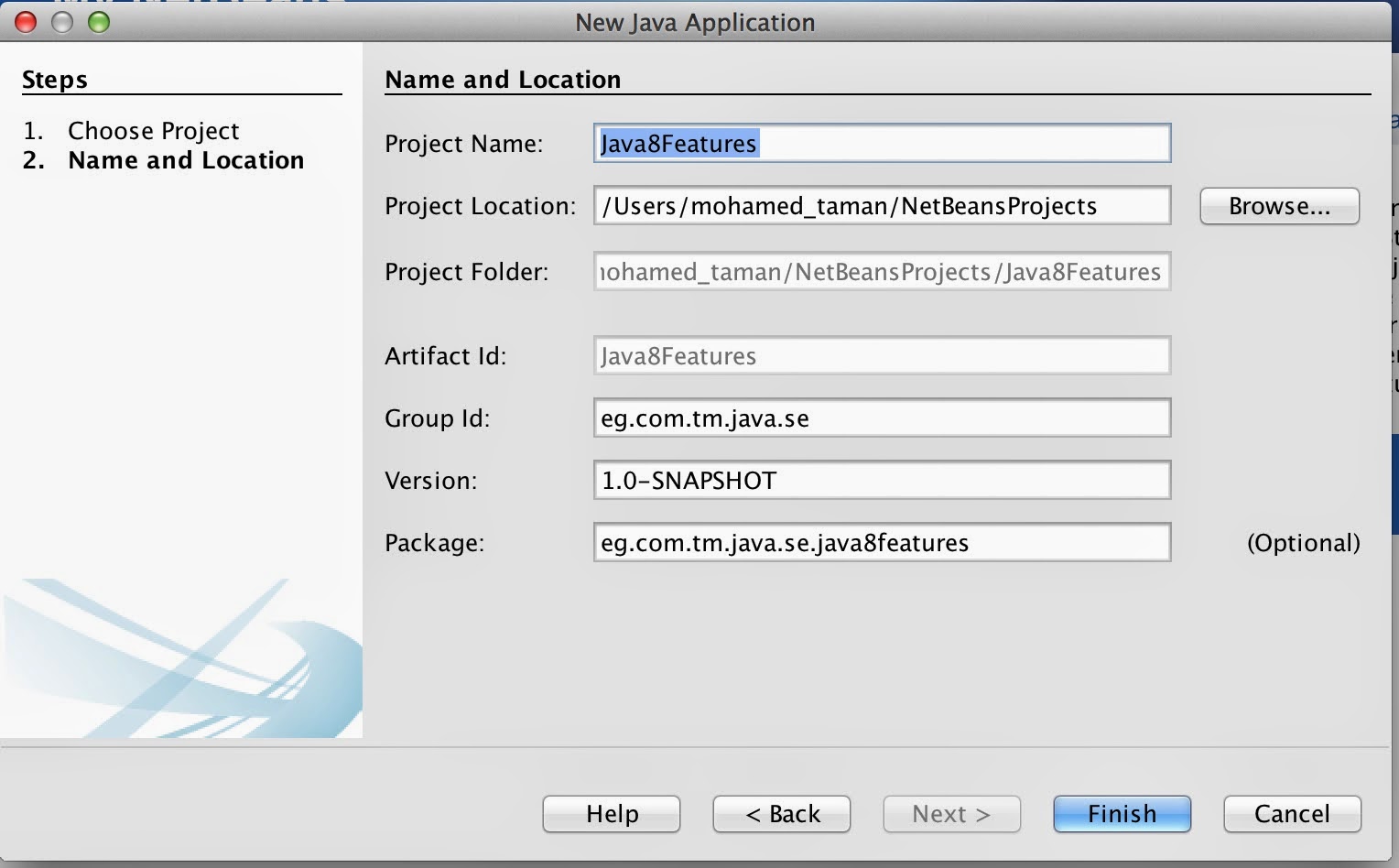Click the disabled Next button
The height and width of the screenshot is (868, 1399).
point(951,814)
